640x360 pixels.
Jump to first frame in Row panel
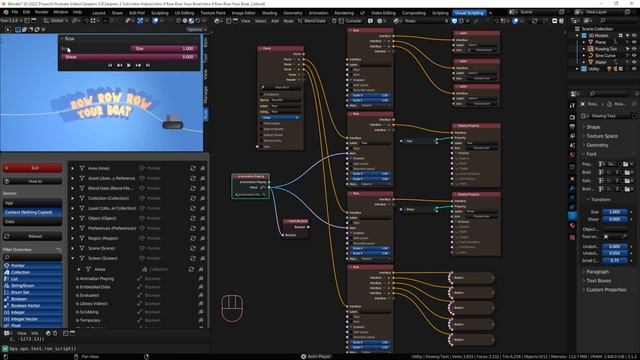(x=110, y=65)
